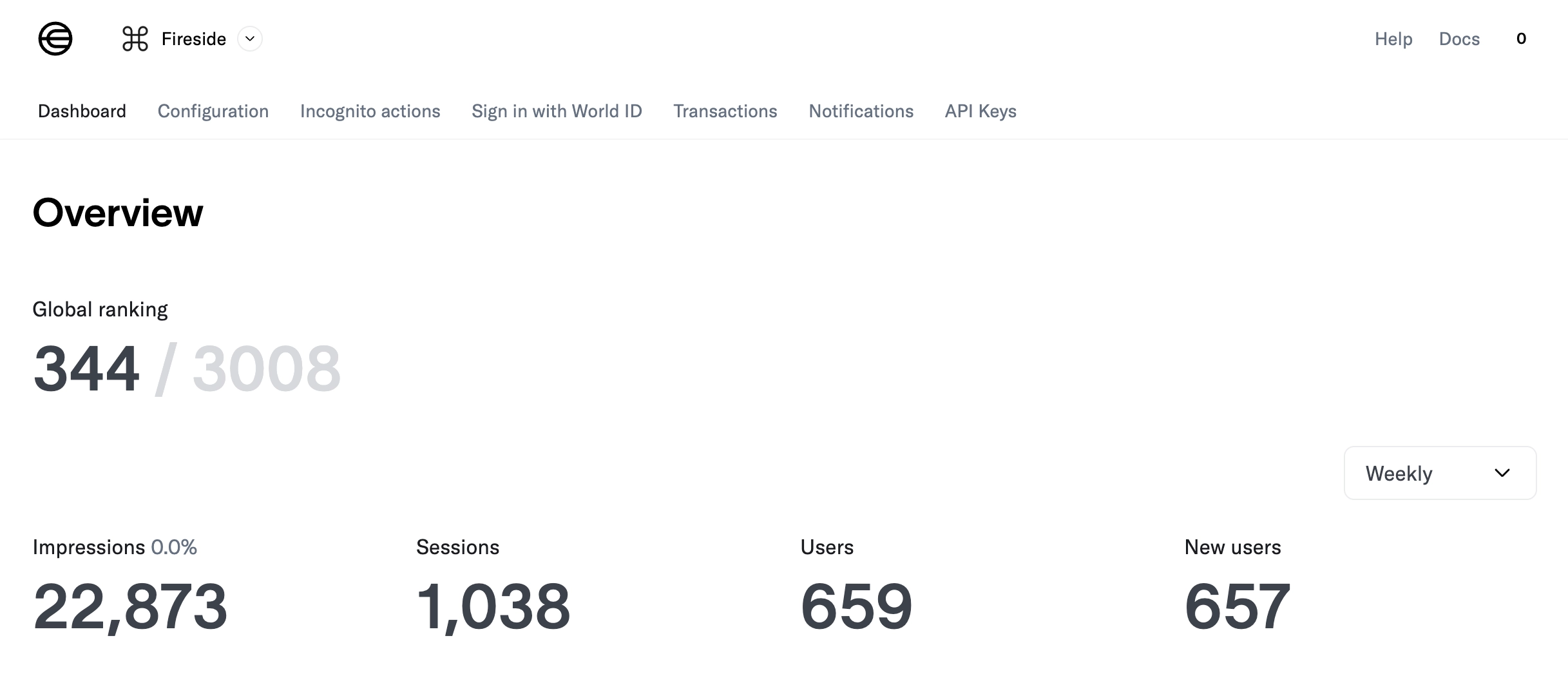The image size is (1568, 674).
Task: Open the Fireside app switcher chevron
Action: pyautogui.click(x=251, y=39)
